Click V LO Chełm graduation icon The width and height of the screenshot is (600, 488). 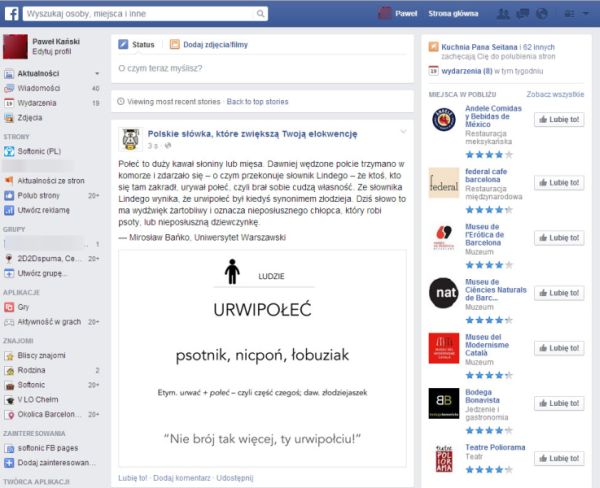click(x=9, y=400)
